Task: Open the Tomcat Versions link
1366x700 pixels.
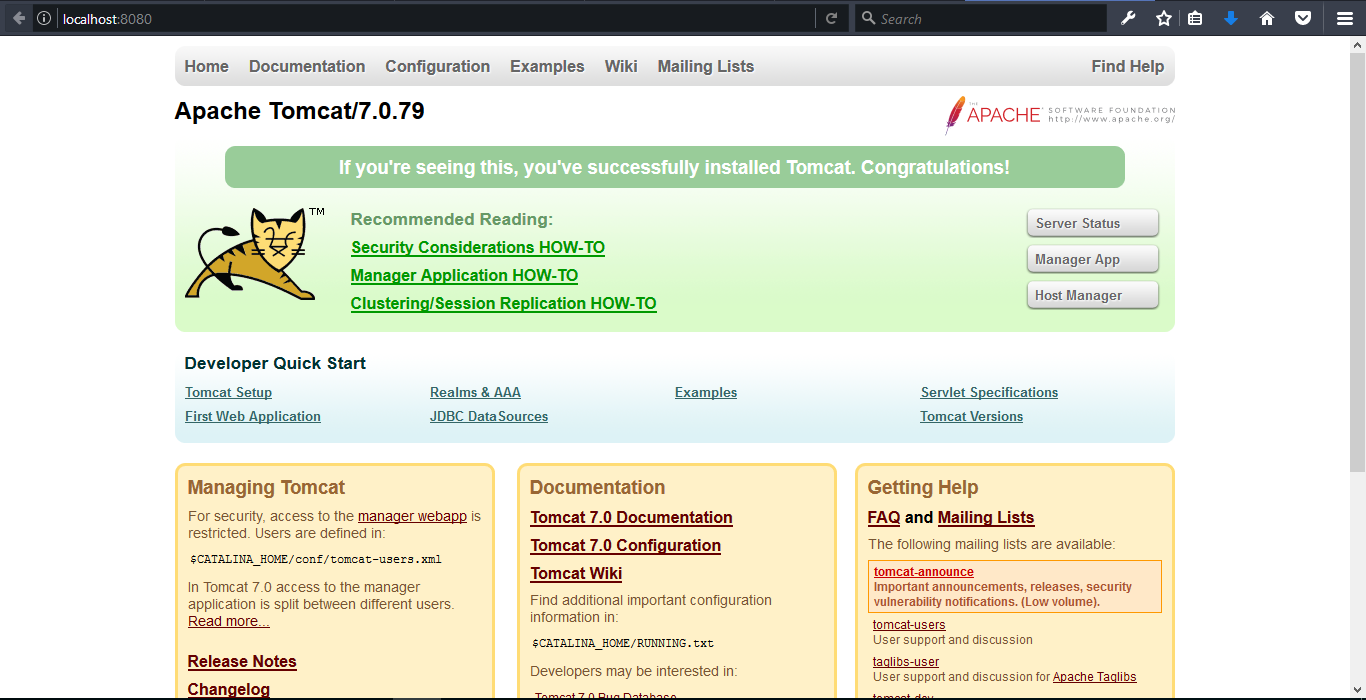Action: pos(972,416)
